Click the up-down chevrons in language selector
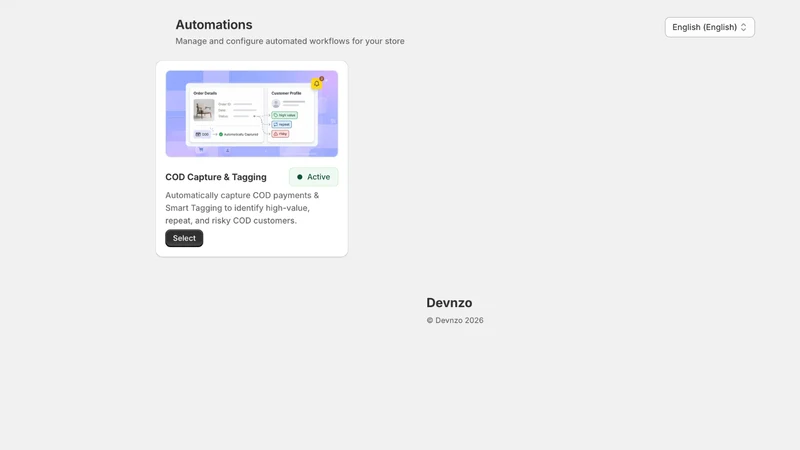 click(x=743, y=27)
